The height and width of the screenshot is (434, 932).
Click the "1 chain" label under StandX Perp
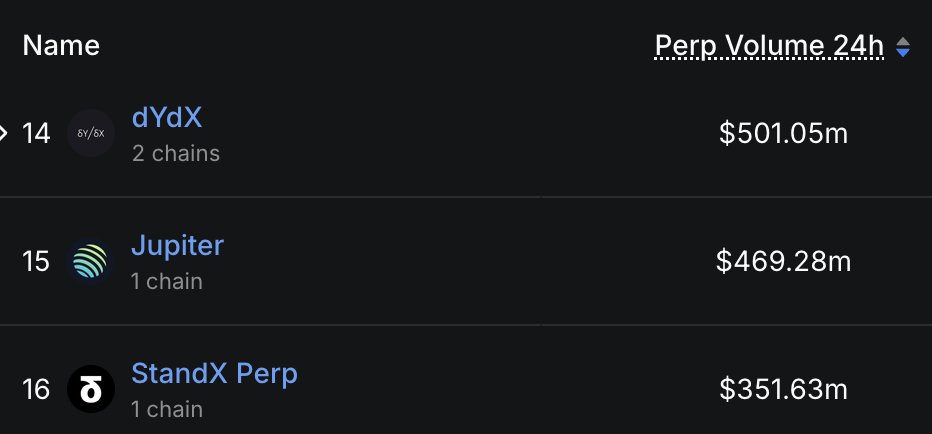coord(166,409)
